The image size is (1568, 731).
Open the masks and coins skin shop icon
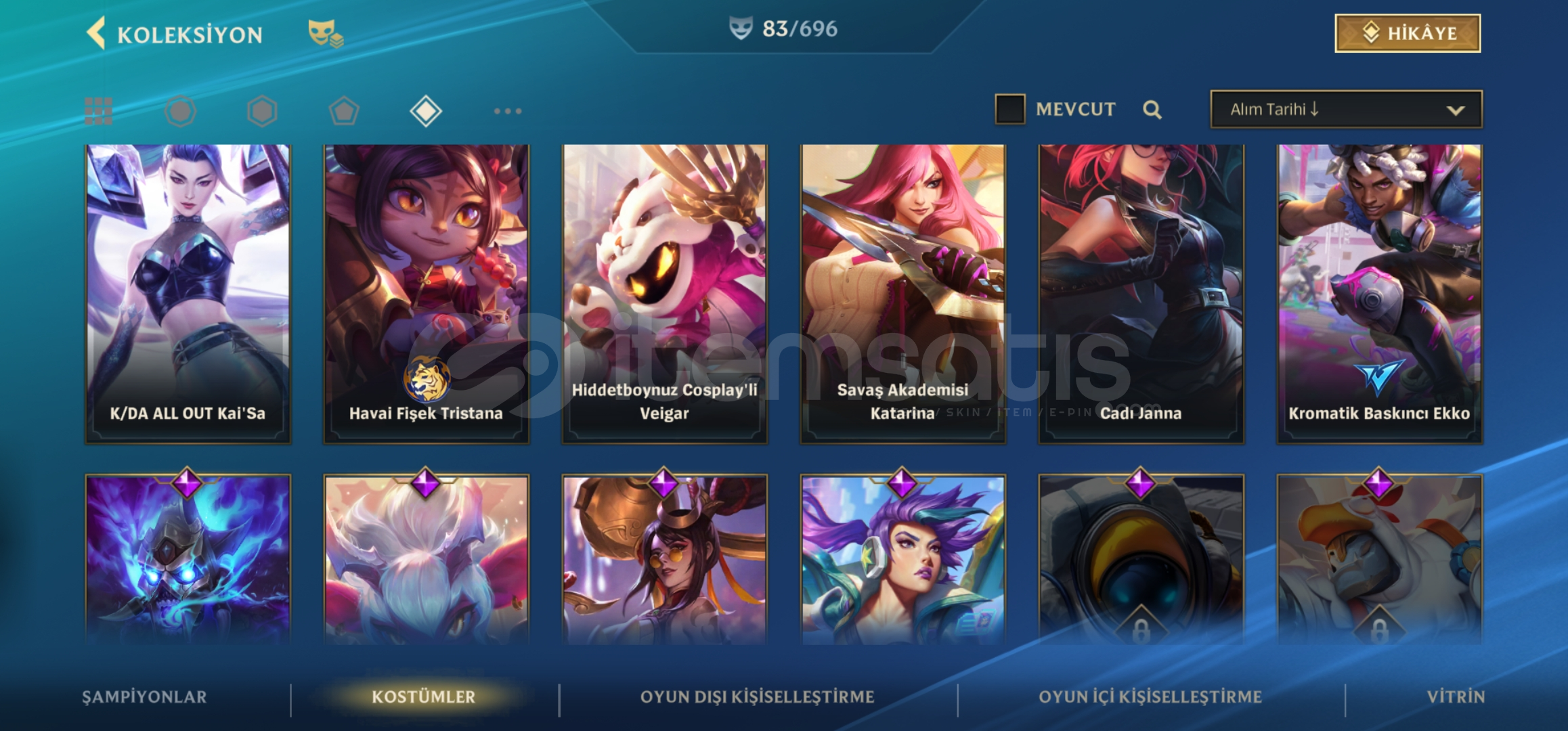coord(326,33)
